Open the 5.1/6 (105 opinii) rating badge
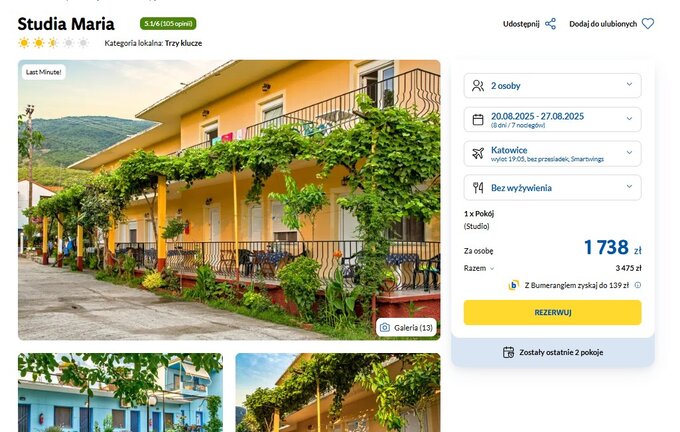The image size is (680, 432). 168,23
